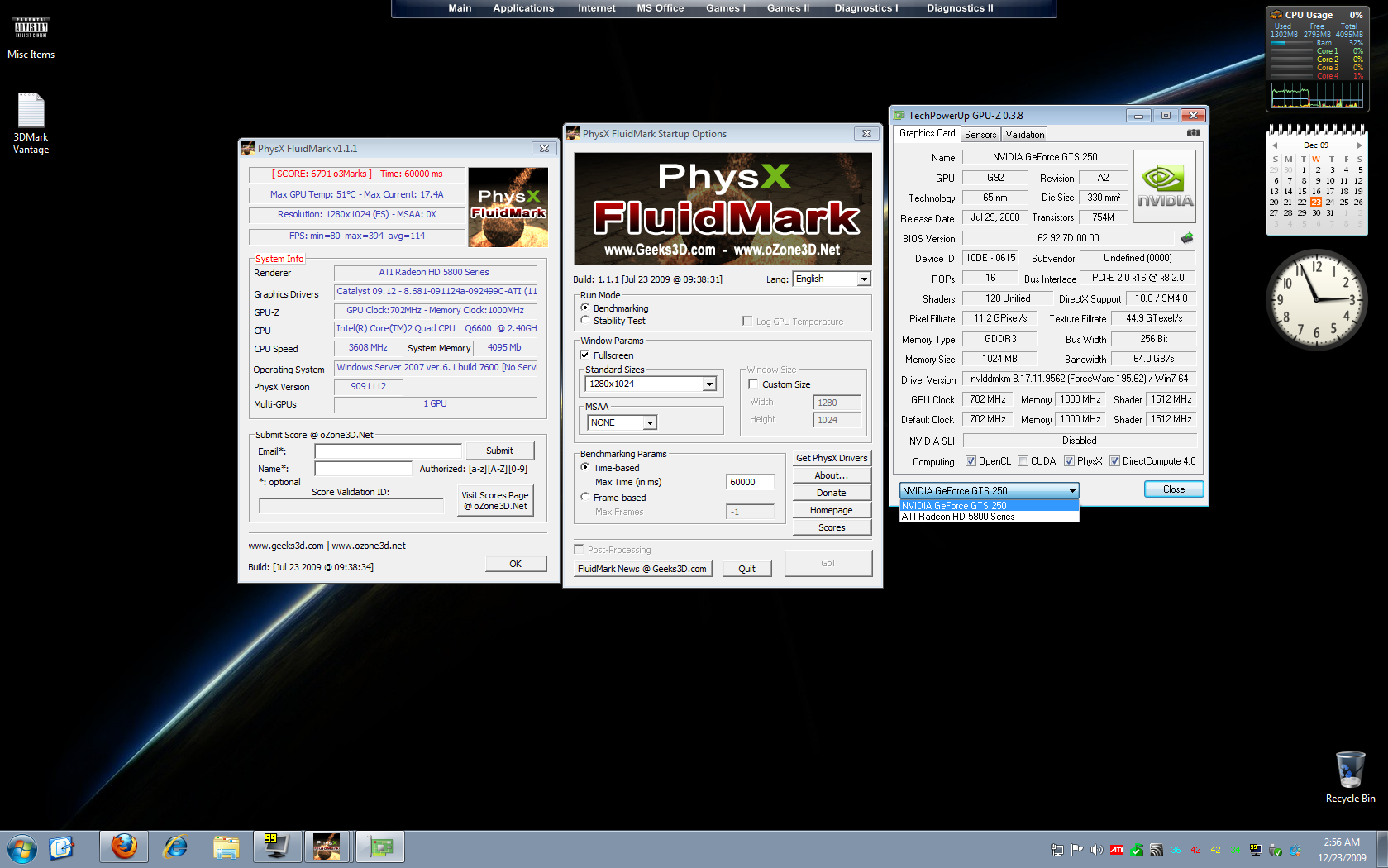
Task: Click the Max Time 60000 input field
Action: tap(750, 482)
